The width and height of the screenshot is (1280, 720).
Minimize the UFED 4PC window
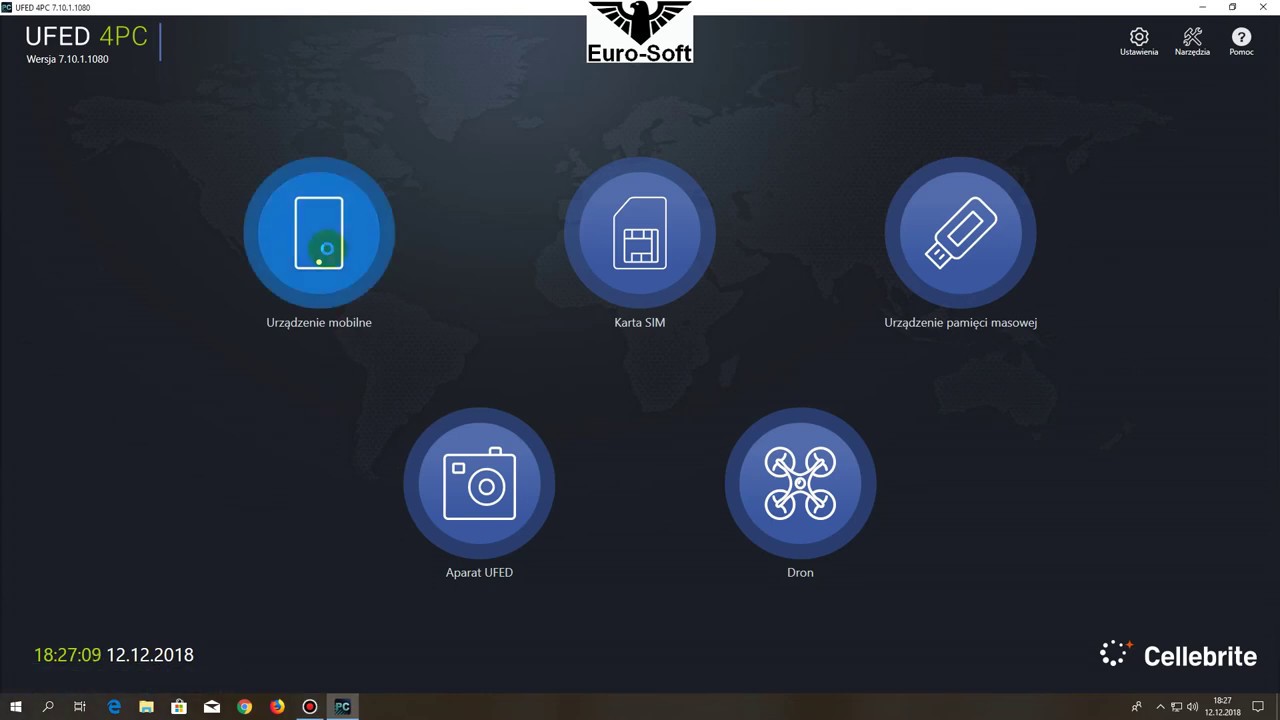point(1202,7)
